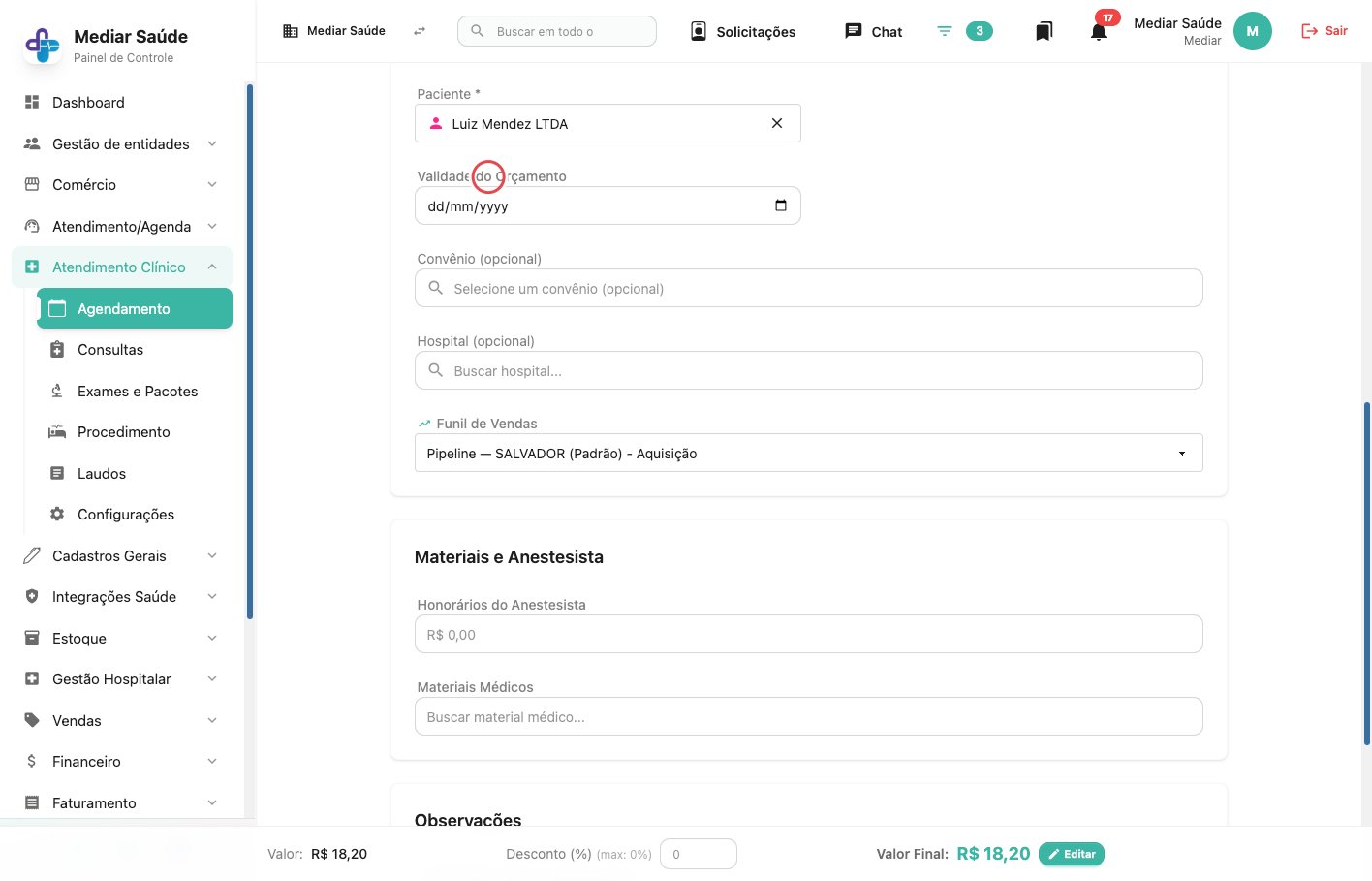Viewport: 1372px width, 881px height.
Task: Click the Editar button near Valor Final
Action: pos(1072,854)
